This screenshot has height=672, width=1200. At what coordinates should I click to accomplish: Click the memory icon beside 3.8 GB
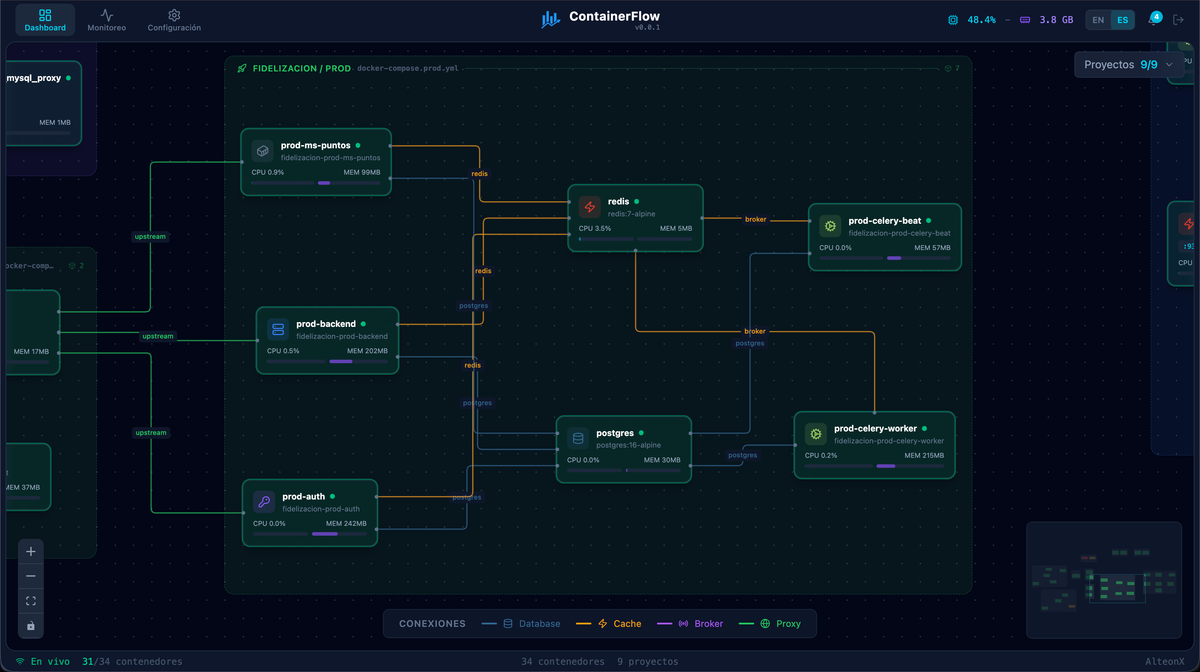pos(1025,20)
